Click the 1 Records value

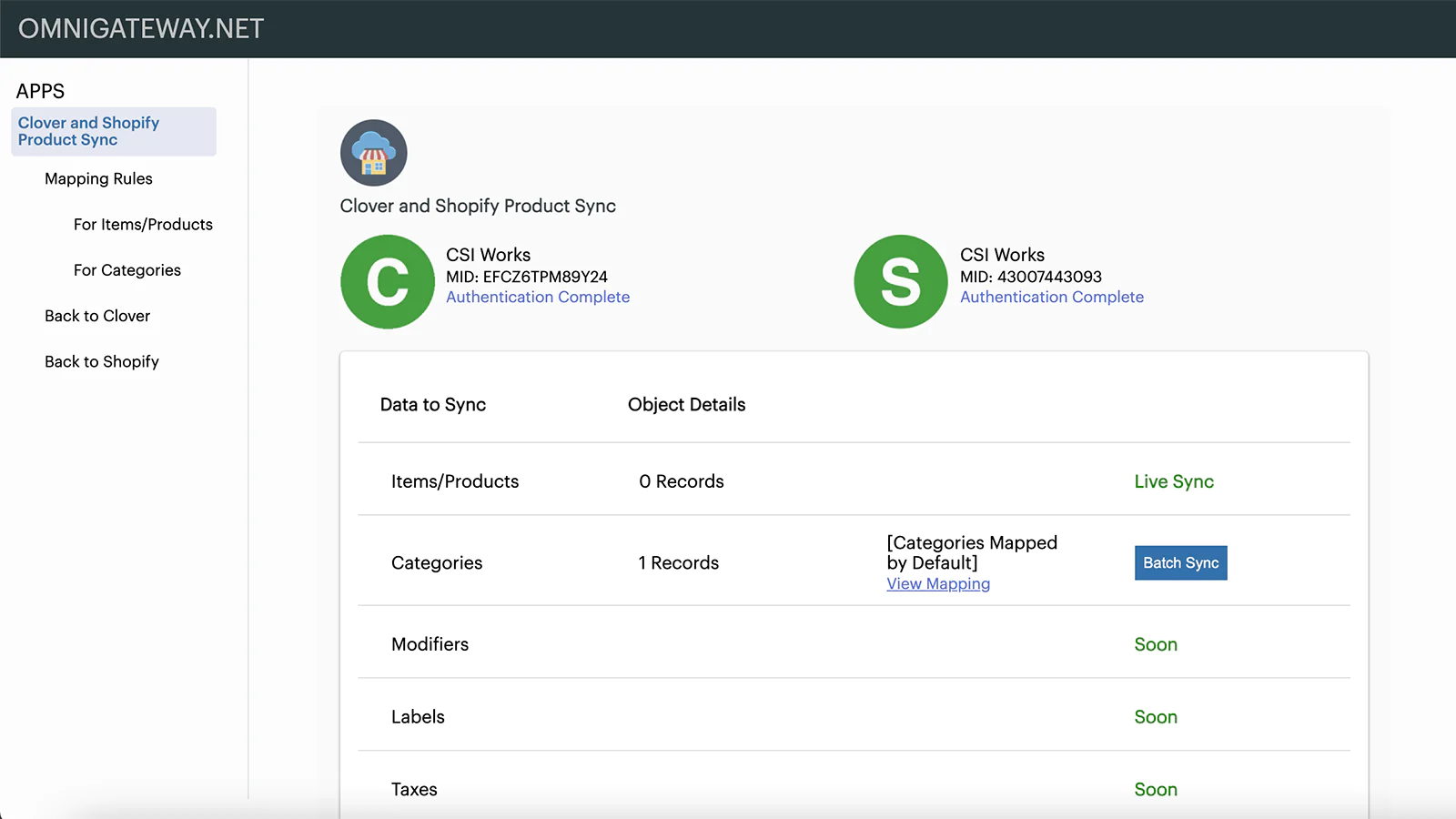679,563
